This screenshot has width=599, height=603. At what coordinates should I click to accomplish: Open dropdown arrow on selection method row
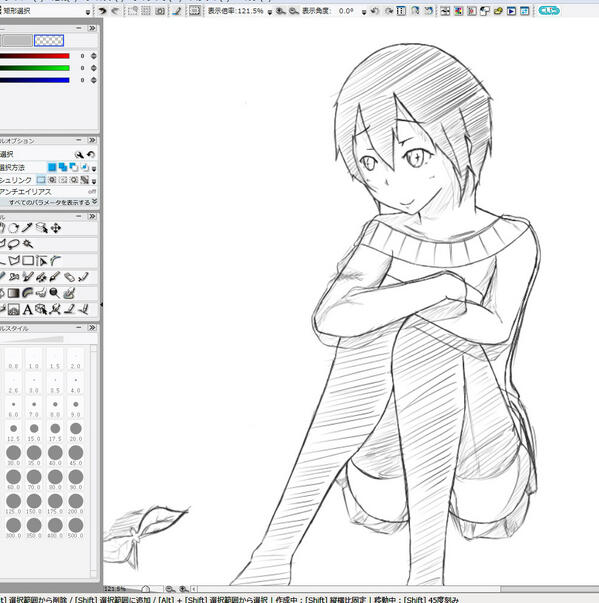coord(94,168)
